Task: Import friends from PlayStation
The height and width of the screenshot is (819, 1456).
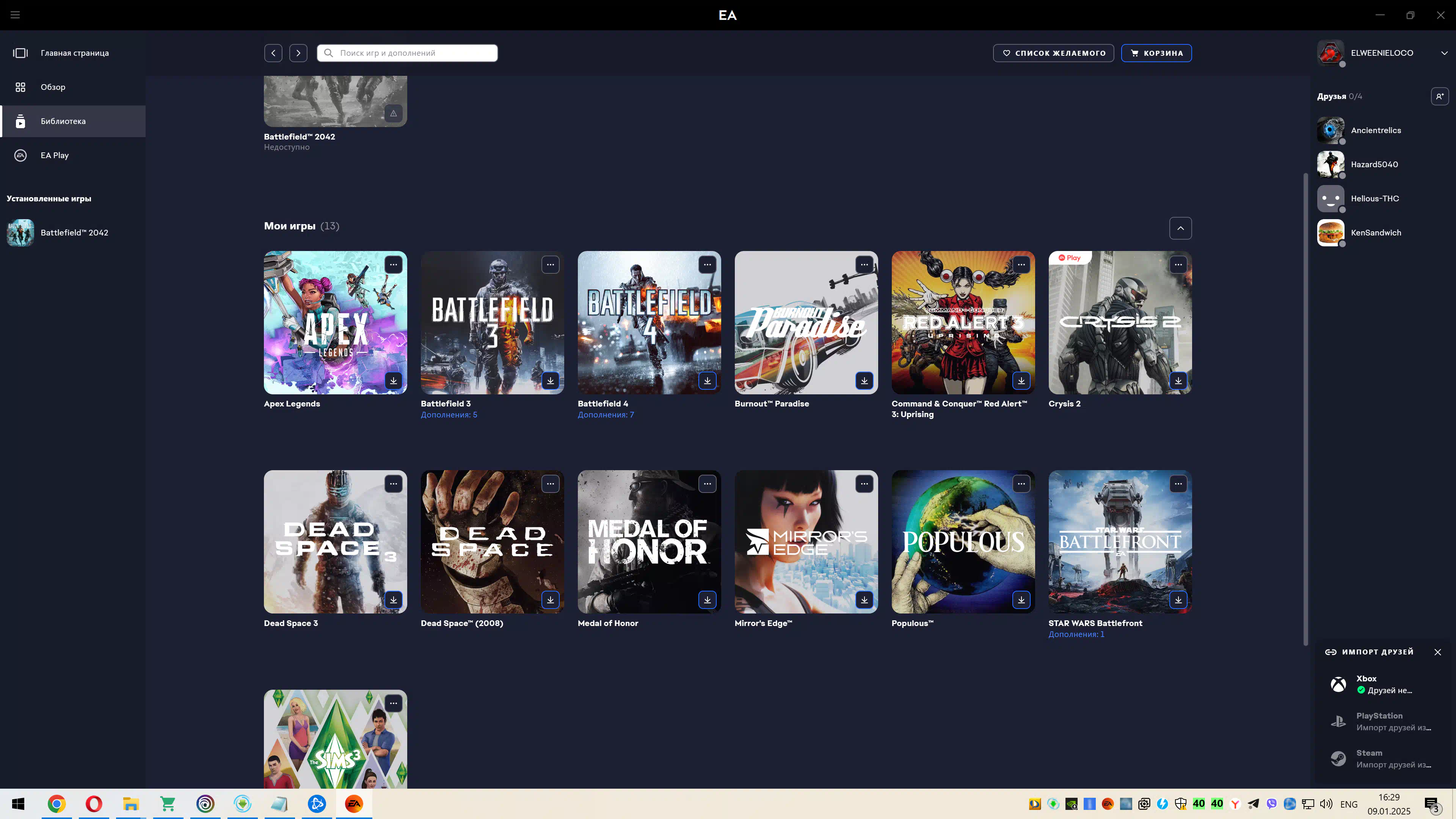Action: pos(1382,721)
